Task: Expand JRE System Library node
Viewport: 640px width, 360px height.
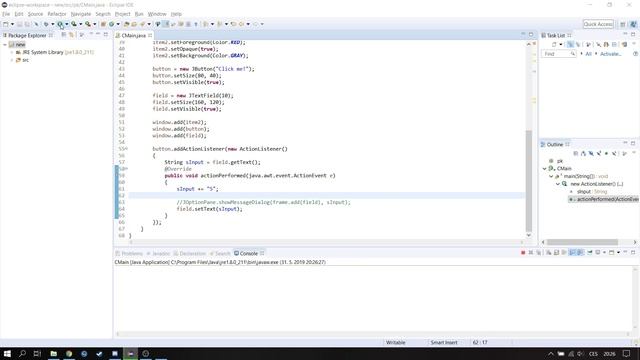Action: point(11,52)
